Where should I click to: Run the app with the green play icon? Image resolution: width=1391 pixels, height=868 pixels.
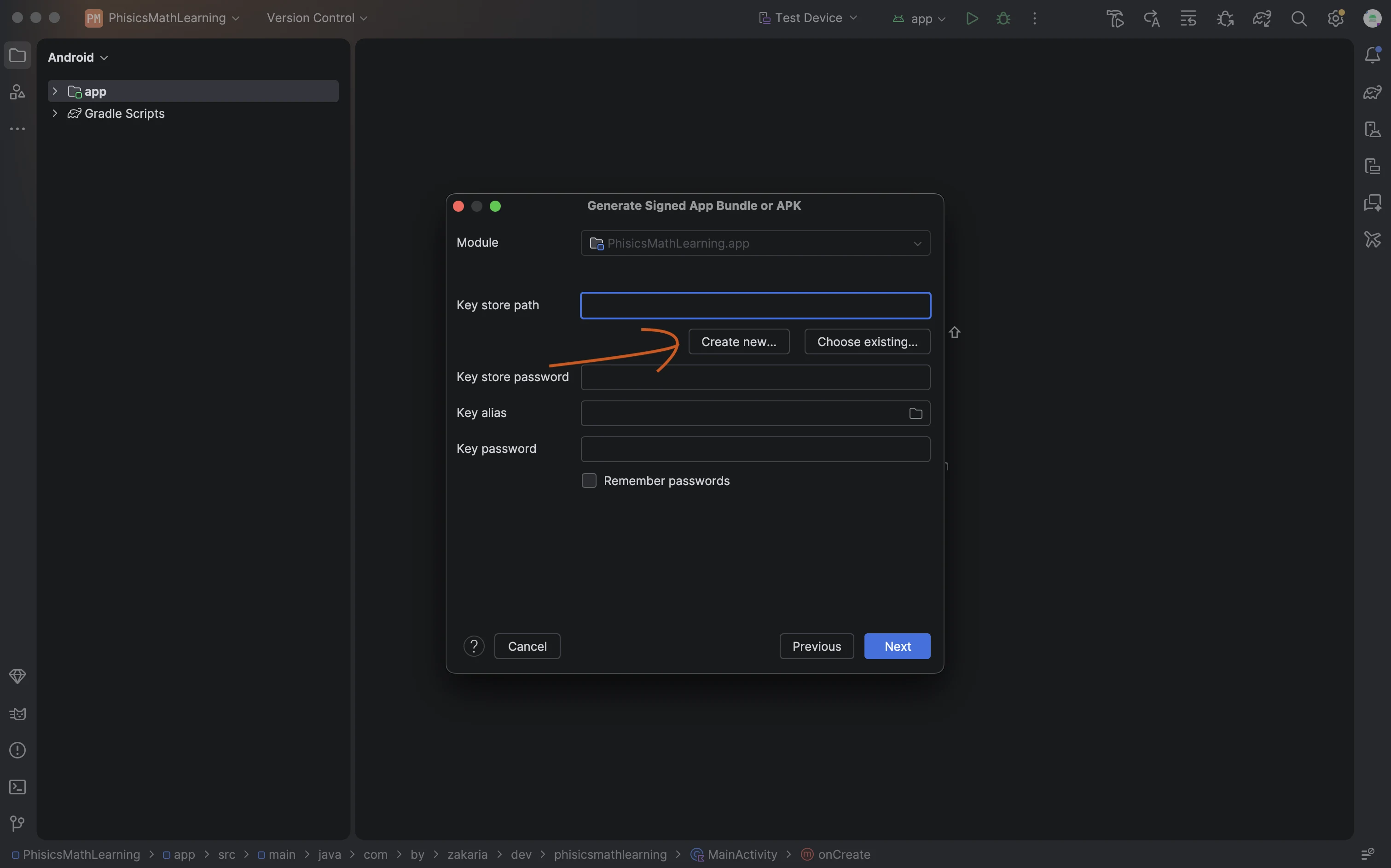coord(971,18)
